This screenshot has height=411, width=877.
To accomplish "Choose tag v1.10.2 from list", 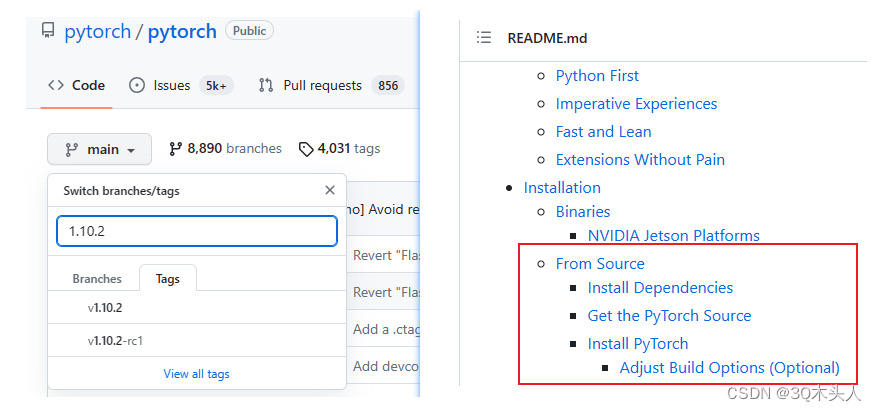I will pos(105,308).
